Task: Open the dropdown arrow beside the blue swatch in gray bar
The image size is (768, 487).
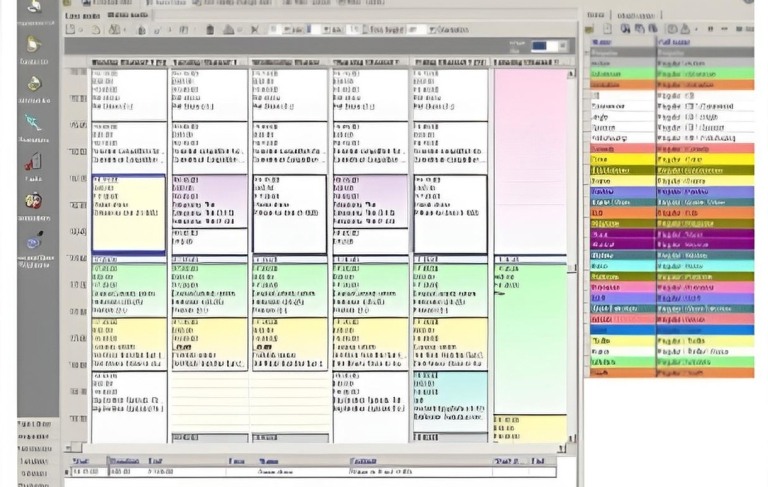Action: 563,46
